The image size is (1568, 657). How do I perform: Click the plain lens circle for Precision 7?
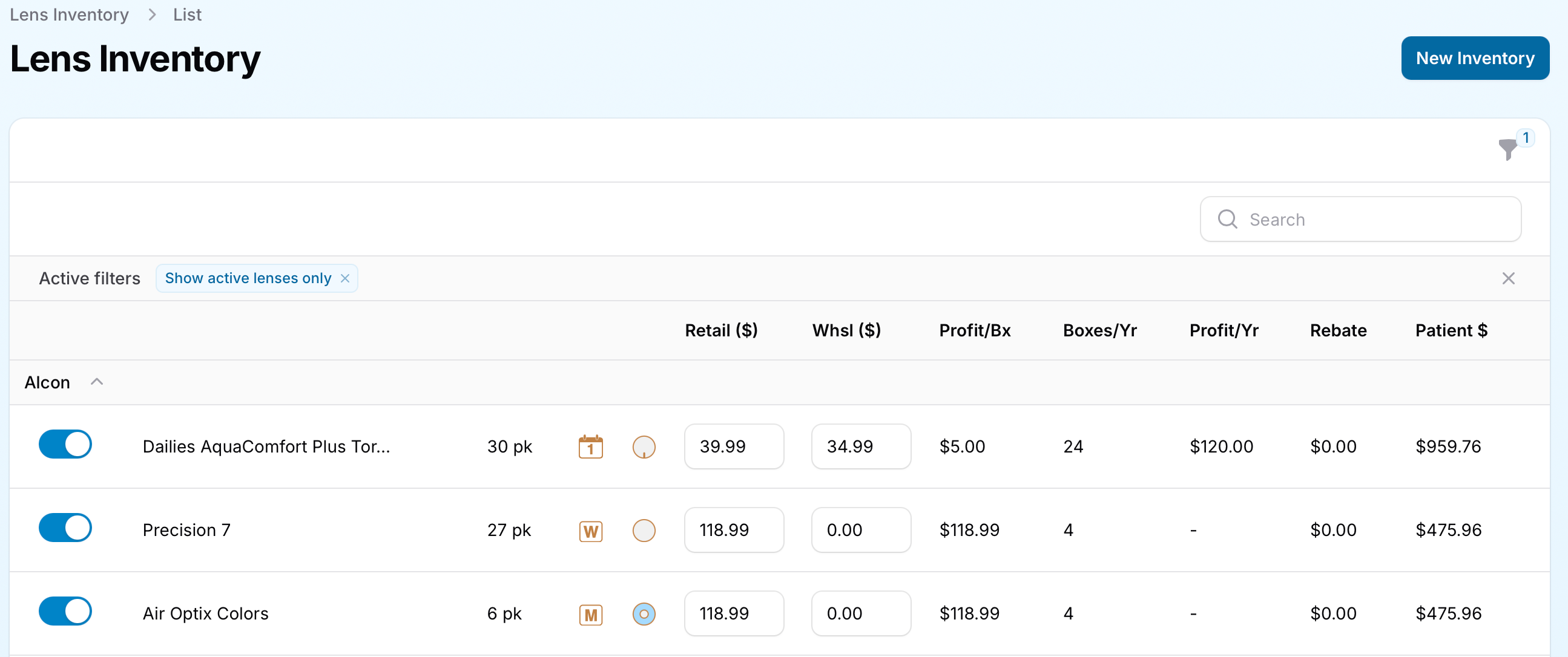(644, 530)
